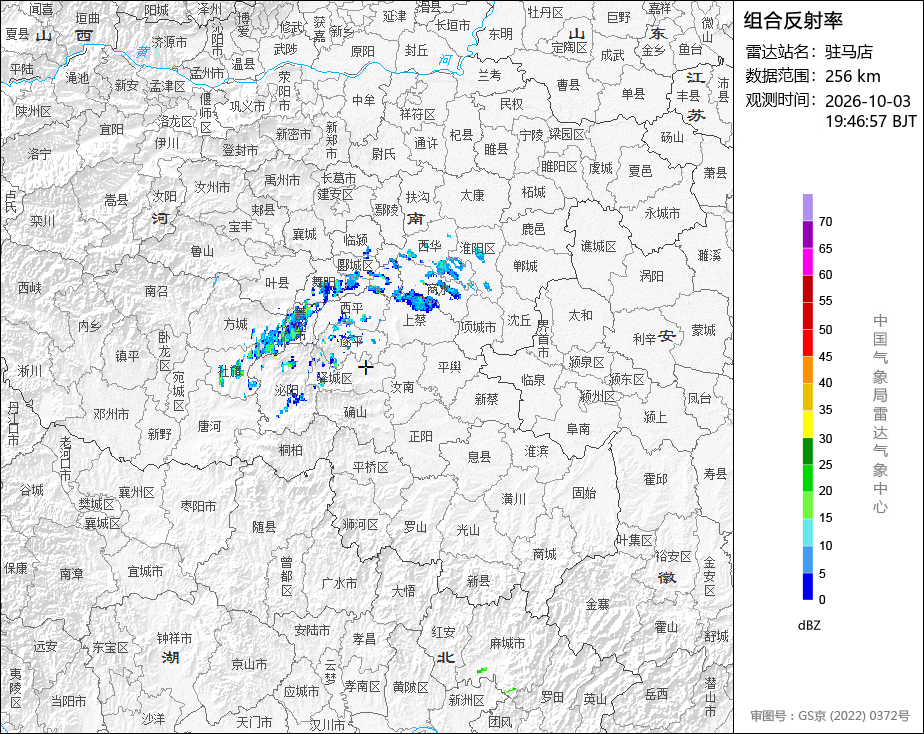The image size is (924, 734).
Task: Select the magenta 60–65 dBZ legend band
Action: coord(807,262)
